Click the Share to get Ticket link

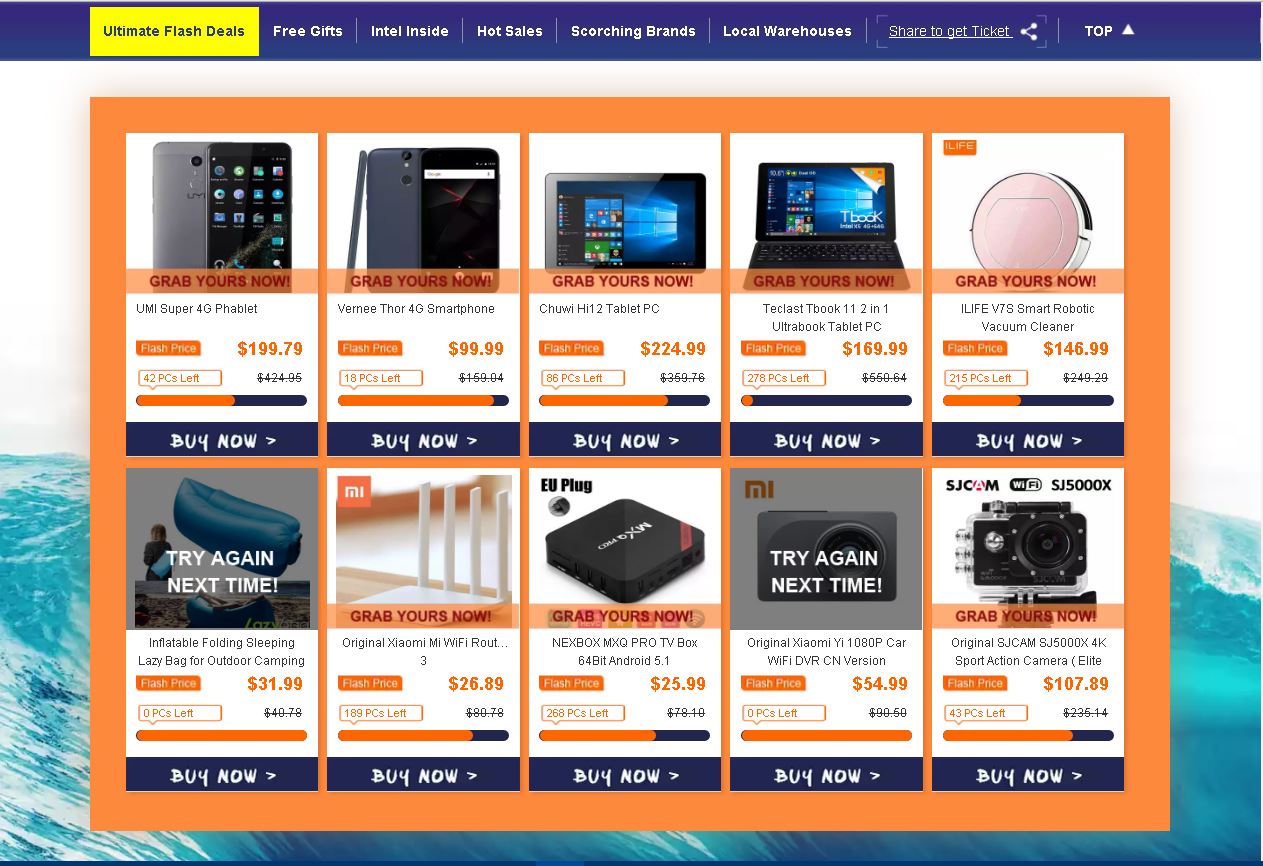(950, 31)
